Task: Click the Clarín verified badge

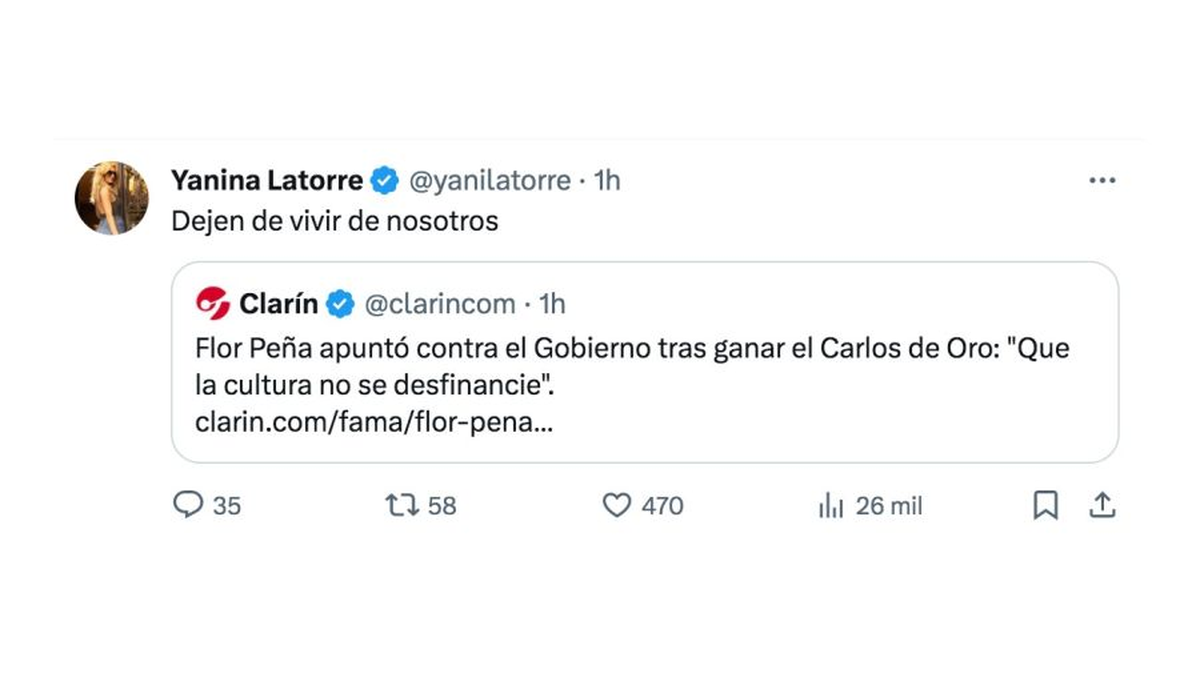Action: point(340,303)
